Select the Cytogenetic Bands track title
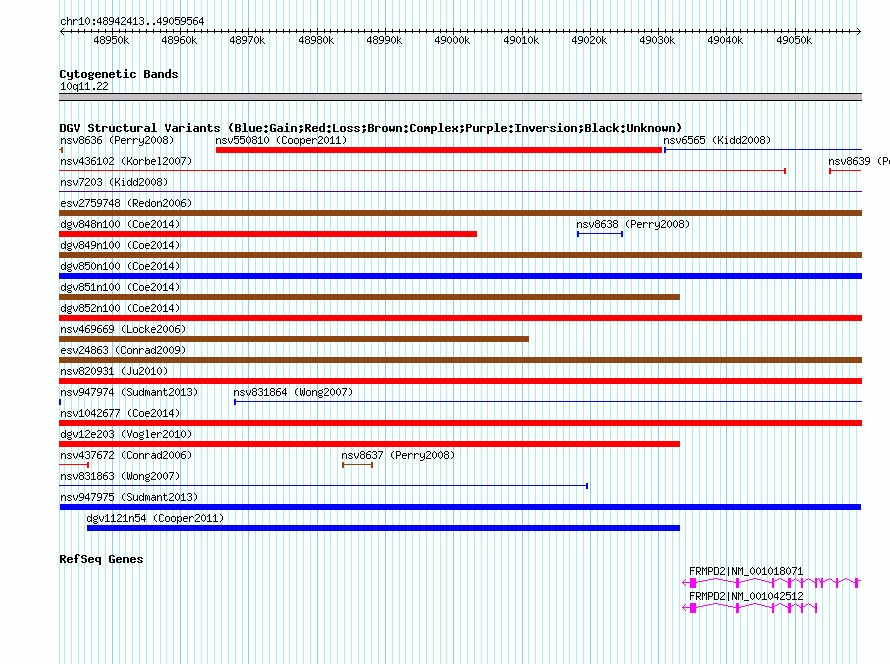The height and width of the screenshot is (664, 890). pos(119,74)
